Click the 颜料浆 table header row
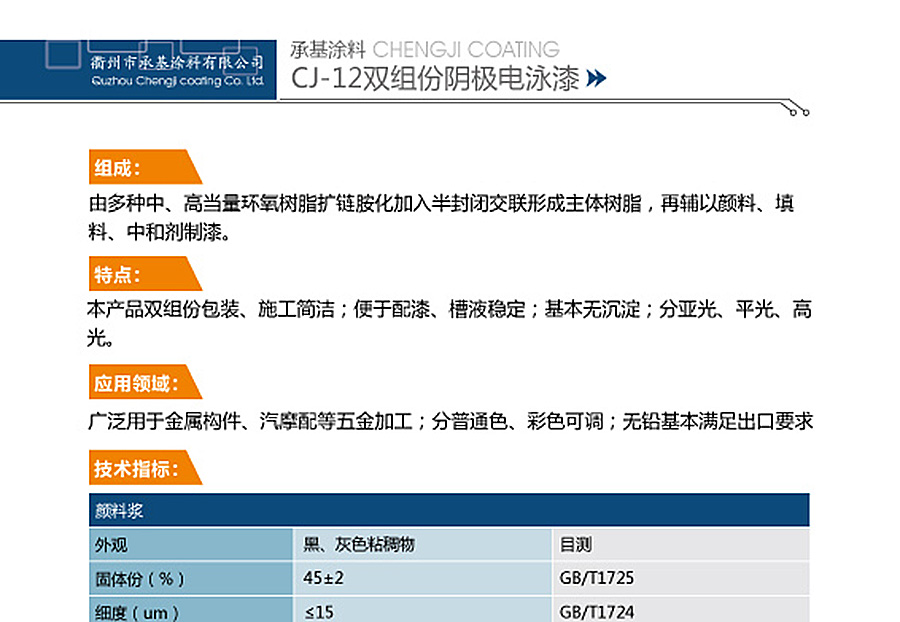The height and width of the screenshot is (622, 900). [x=449, y=510]
